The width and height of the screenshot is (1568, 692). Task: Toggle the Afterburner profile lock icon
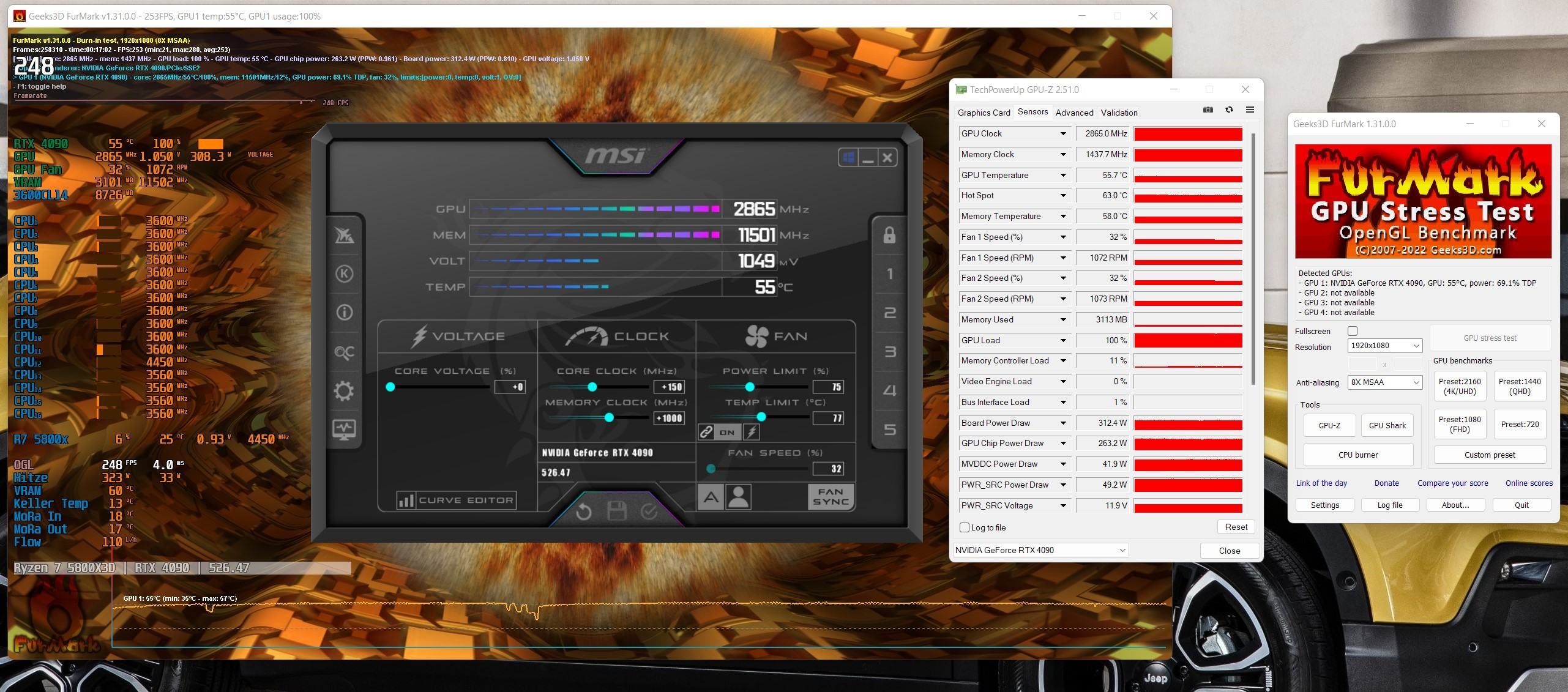pos(889,235)
